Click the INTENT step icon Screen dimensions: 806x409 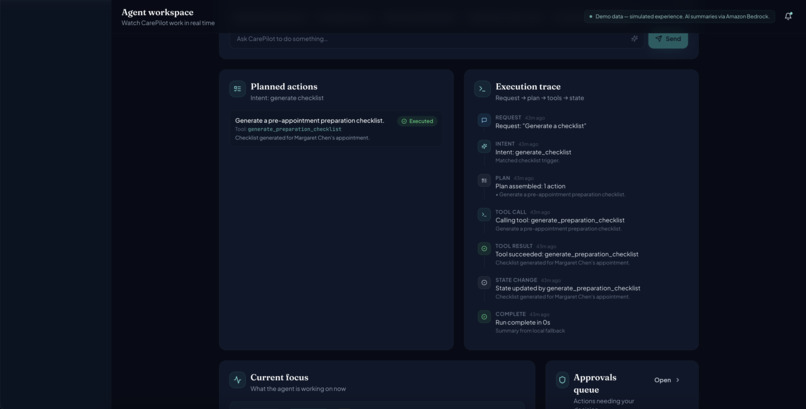click(x=484, y=146)
